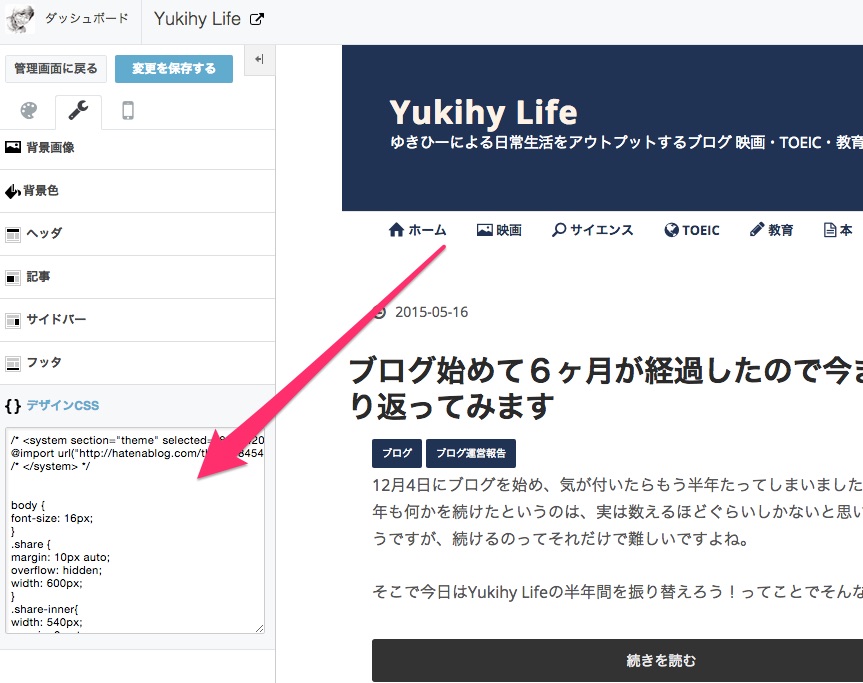The height and width of the screenshot is (683, 863).
Task: Expand the フッタ section
Action: (138, 363)
